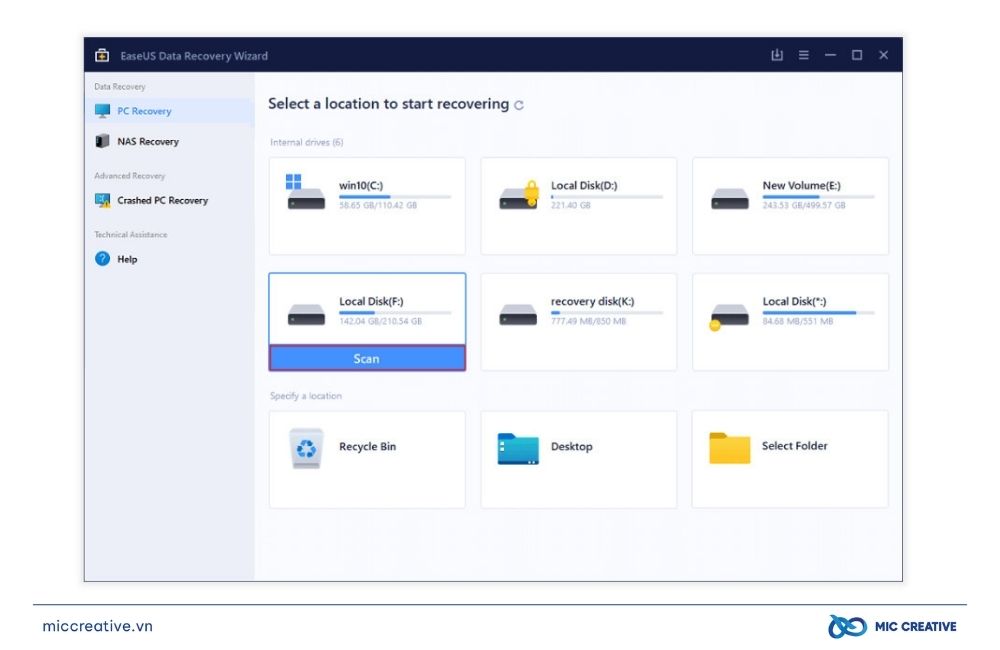The width and height of the screenshot is (1000, 650).
Task: Open Help in the sidebar
Action: [x=169, y=259]
